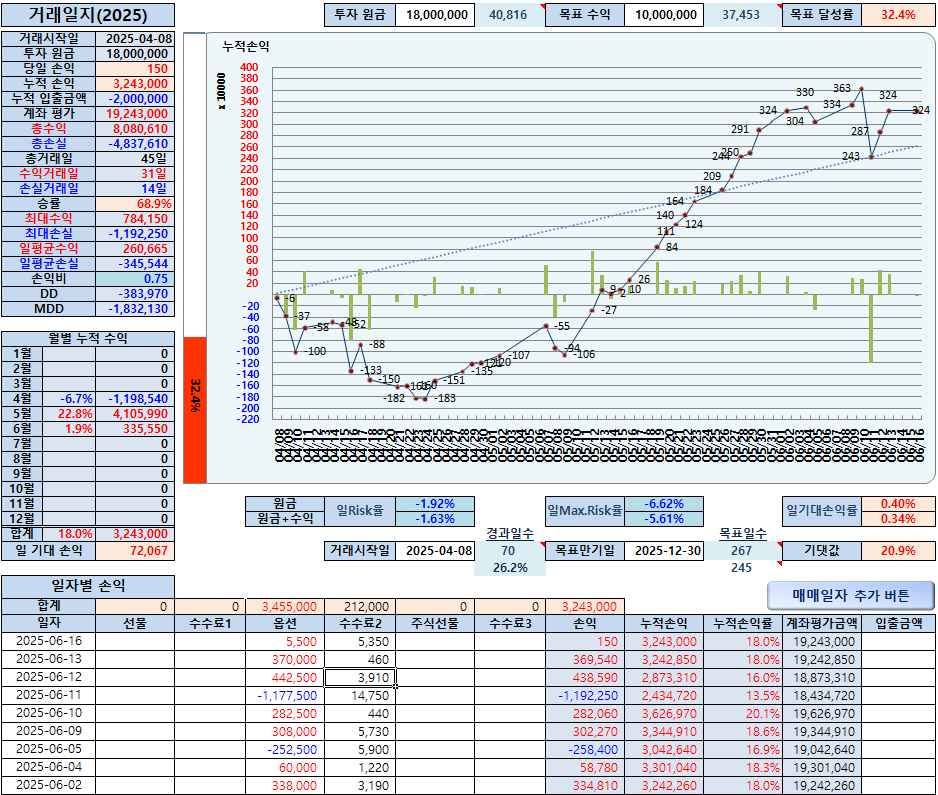The height and width of the screenshot is (795, 938).
Task: Click the 당일 손익 value 150
Action: (x=135, y=69)
